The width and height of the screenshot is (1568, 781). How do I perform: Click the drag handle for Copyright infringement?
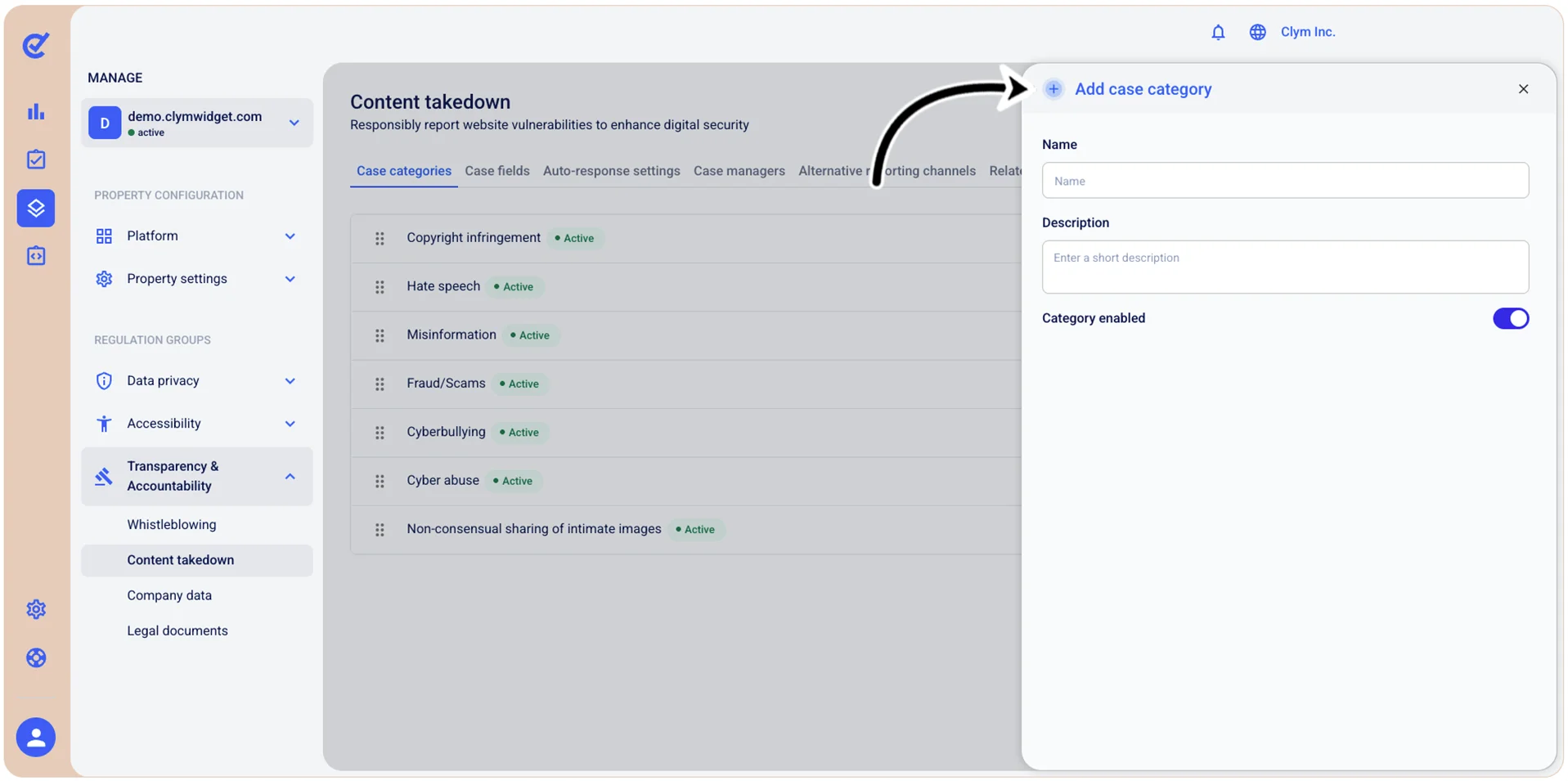point(380,238)
